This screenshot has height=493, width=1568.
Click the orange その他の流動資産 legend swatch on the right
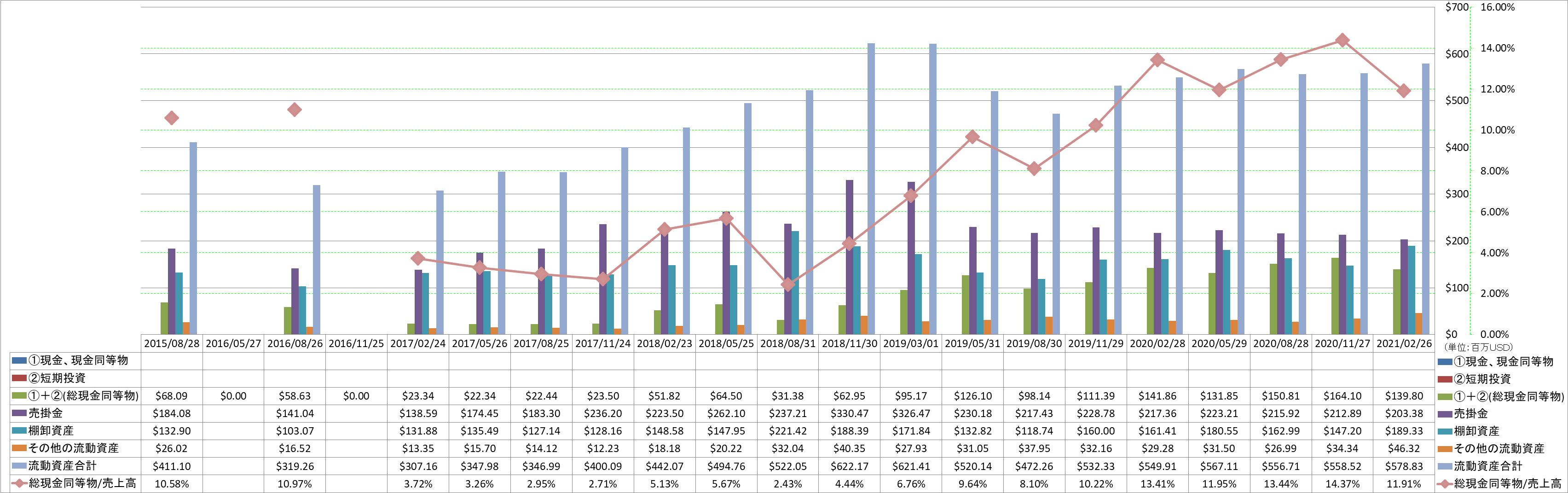click(1445, 448)
